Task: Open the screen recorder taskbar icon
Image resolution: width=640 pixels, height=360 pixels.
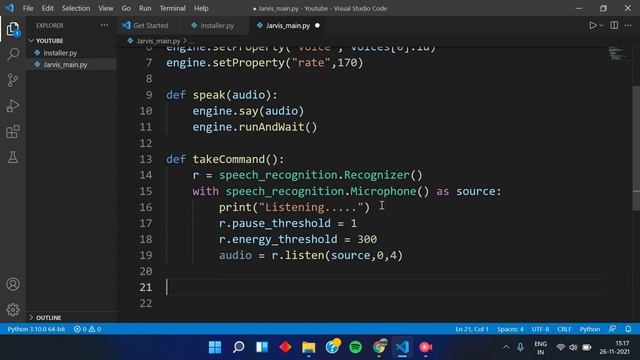Action: click(426, 347)
